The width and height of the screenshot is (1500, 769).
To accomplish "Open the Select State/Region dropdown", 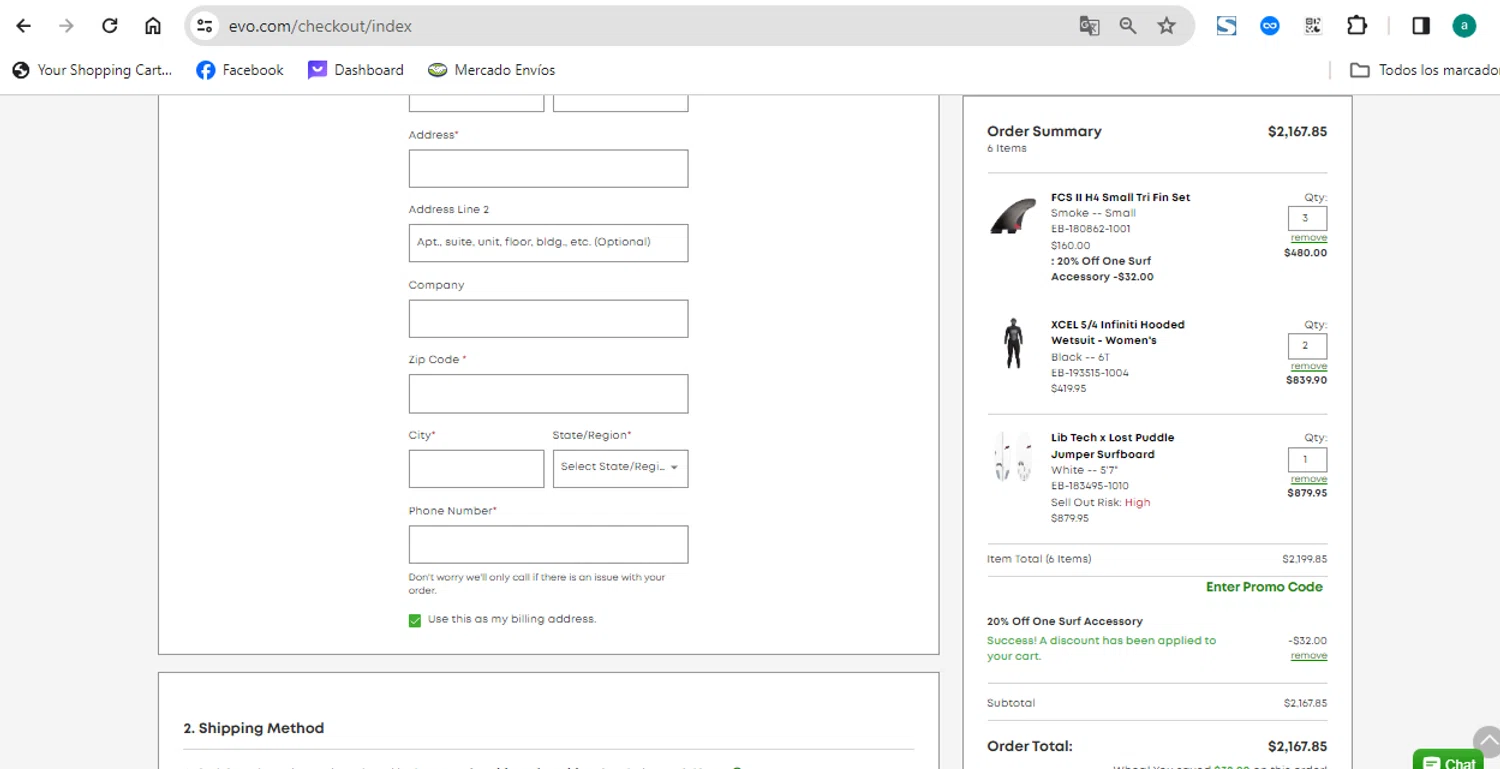I will pyautogui.click(x=620, y=469).
